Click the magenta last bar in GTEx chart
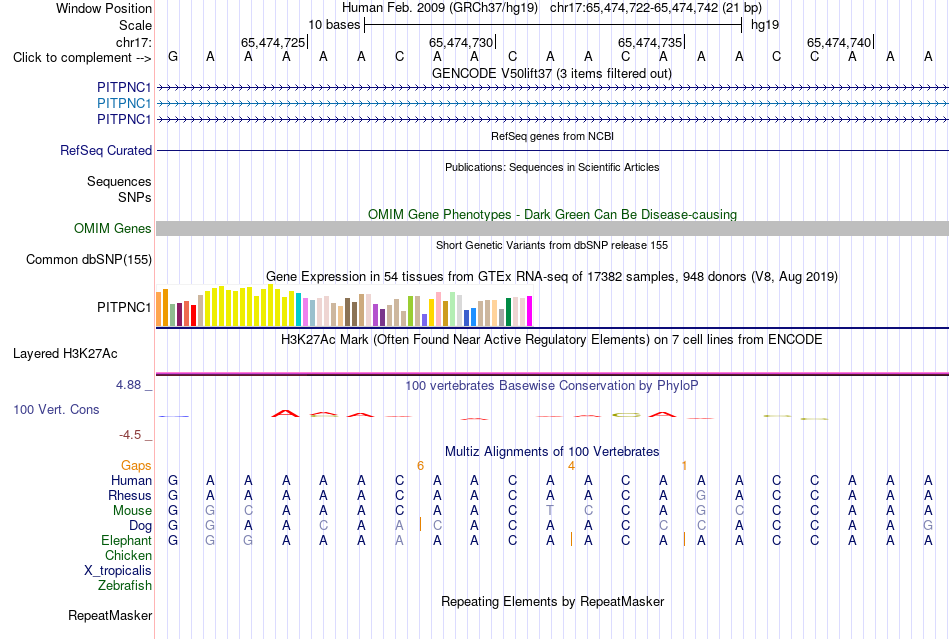This screenshot has width=950, height=639. (530, 311)
